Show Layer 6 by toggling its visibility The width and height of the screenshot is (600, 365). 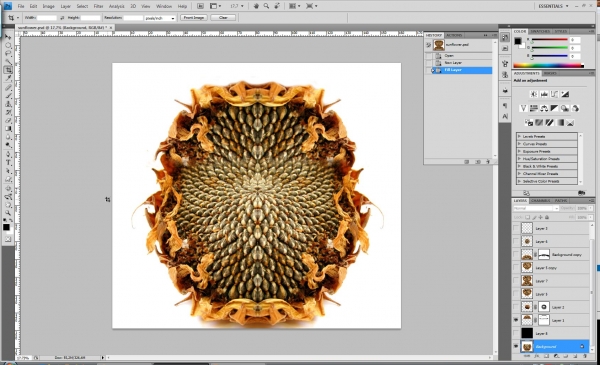coord(516,241)
